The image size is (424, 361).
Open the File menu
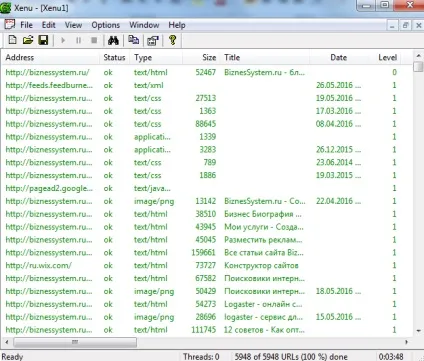(x=26, y=25)
